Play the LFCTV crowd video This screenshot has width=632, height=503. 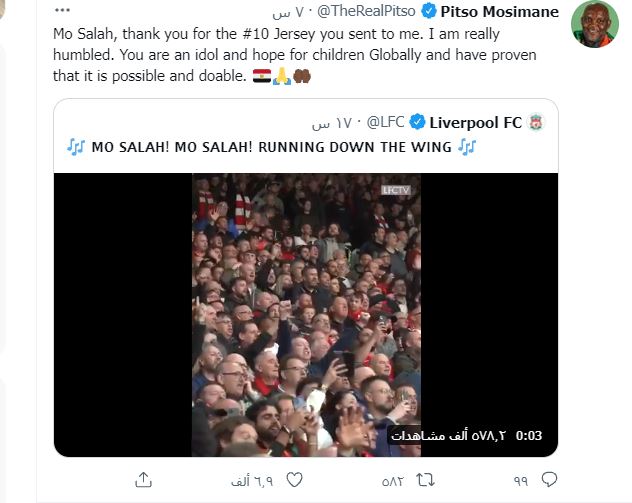pyautogui.click(x=306, y=315)
